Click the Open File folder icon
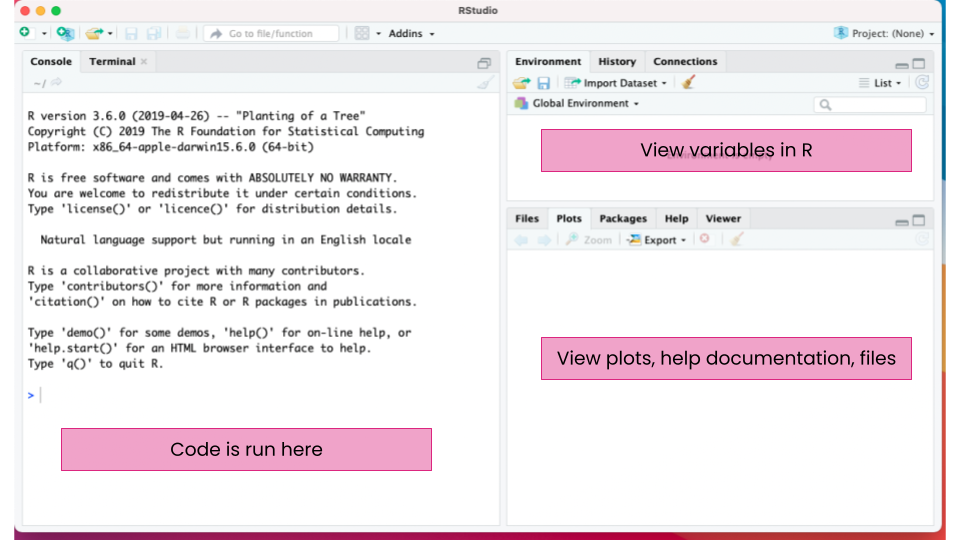 tap(94, 33)
